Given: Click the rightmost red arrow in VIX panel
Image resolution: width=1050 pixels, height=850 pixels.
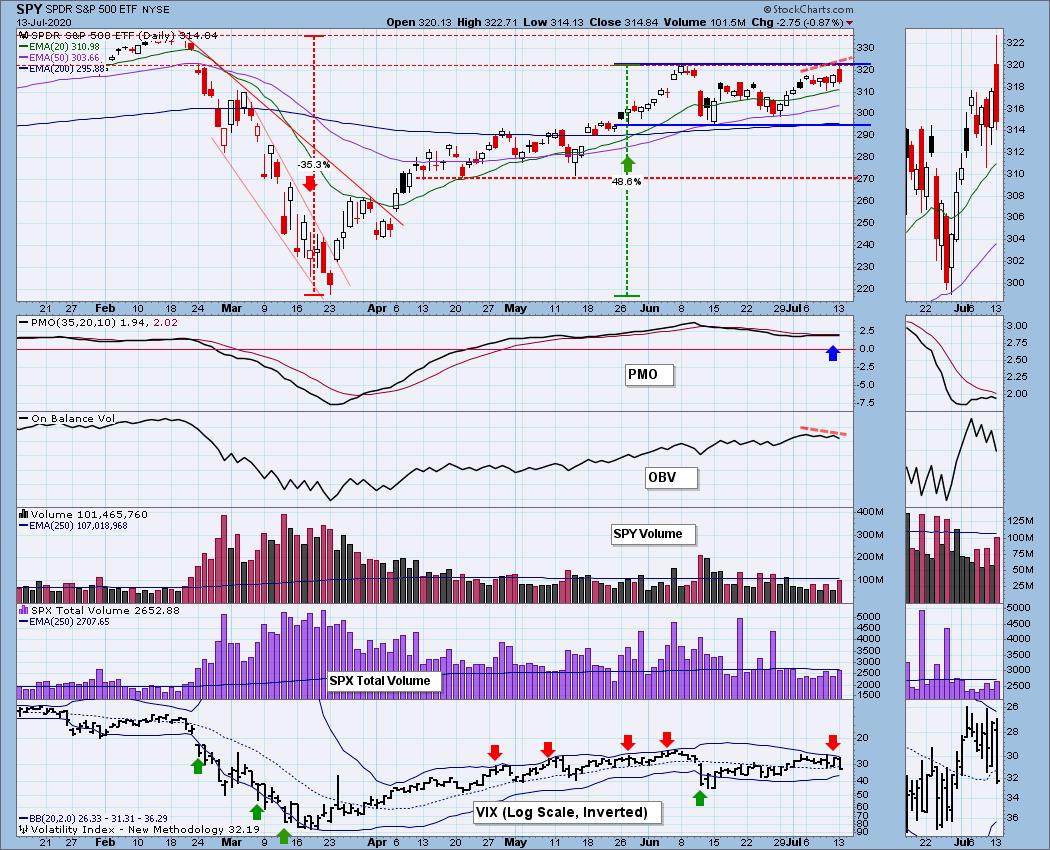Looking at the screenshot, I should [x=832, y=742].
